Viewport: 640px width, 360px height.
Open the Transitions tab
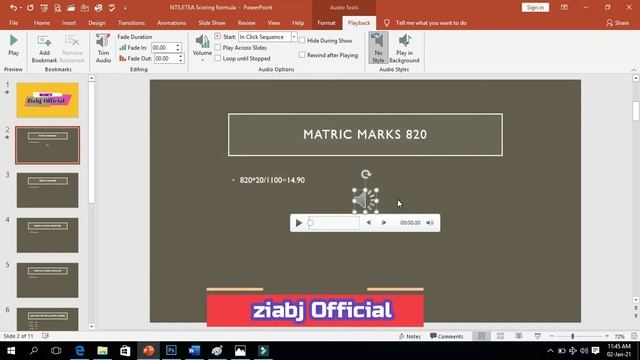(x=131, y=23)
